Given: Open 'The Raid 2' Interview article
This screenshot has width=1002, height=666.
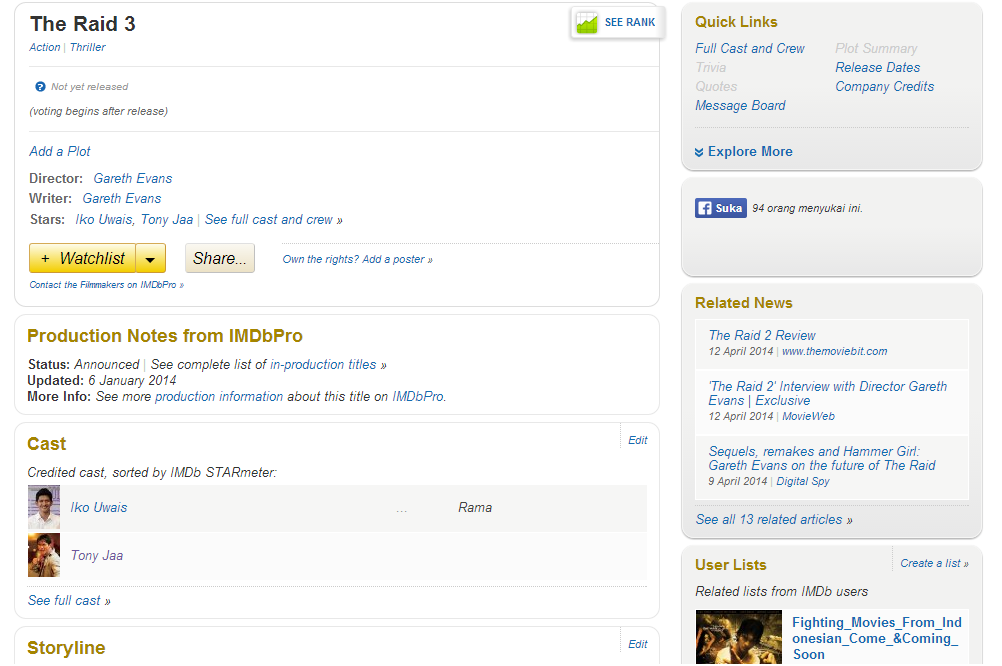Looking at the screenshot, I should click(x=828, y=394).
